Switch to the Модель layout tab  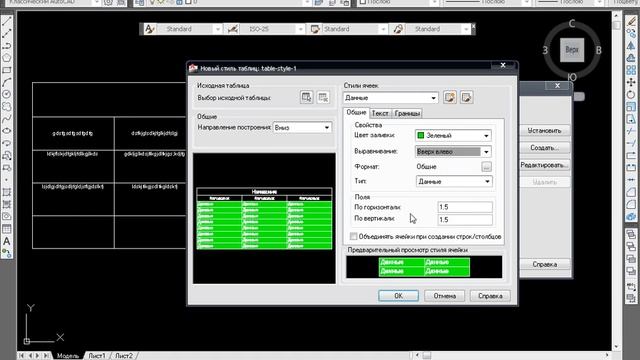click(67, 356)
